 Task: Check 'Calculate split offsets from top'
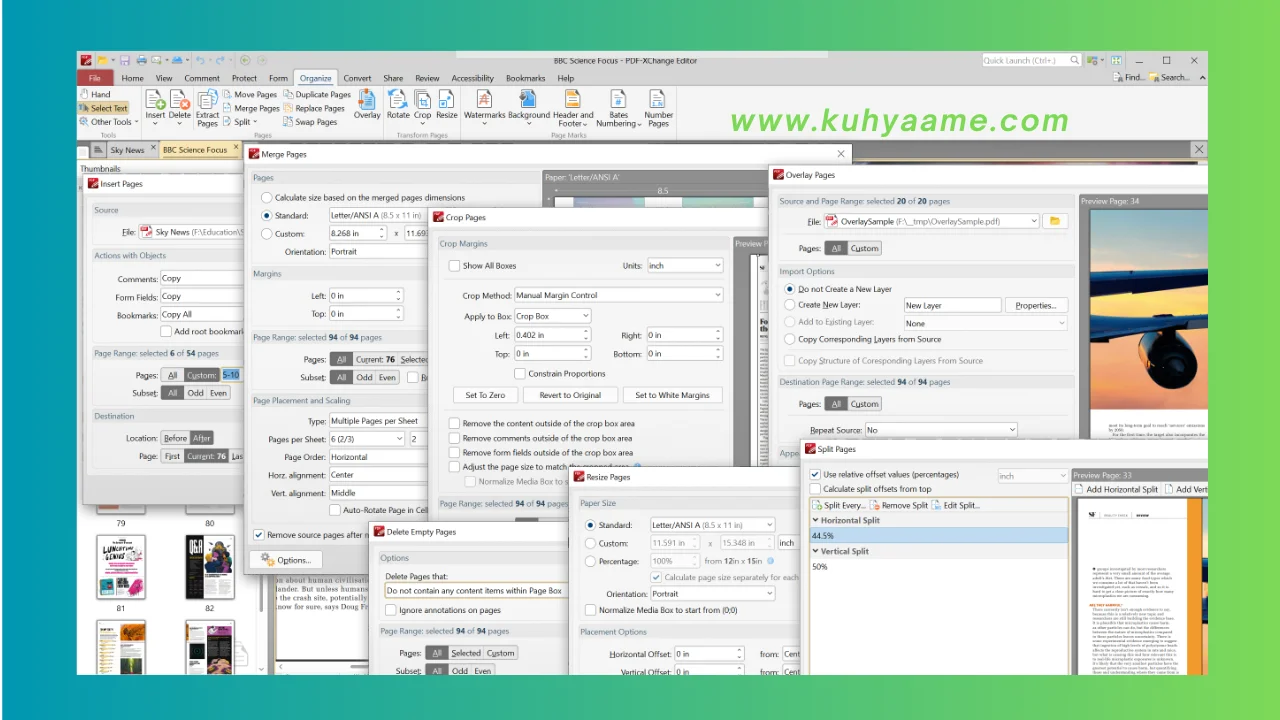point(815,489)
